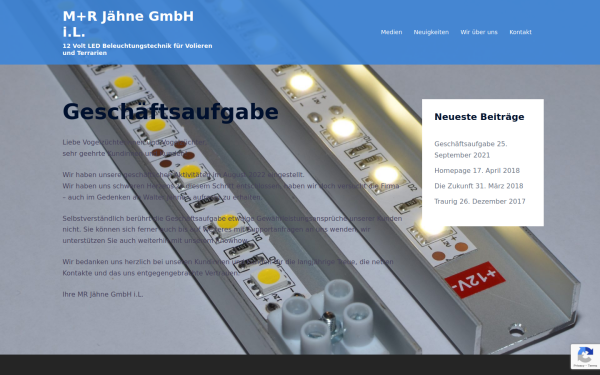This screenshot has height=375, width=600.
Task: Click the reCAPTCHA badge icon
Action: [585, 356]
